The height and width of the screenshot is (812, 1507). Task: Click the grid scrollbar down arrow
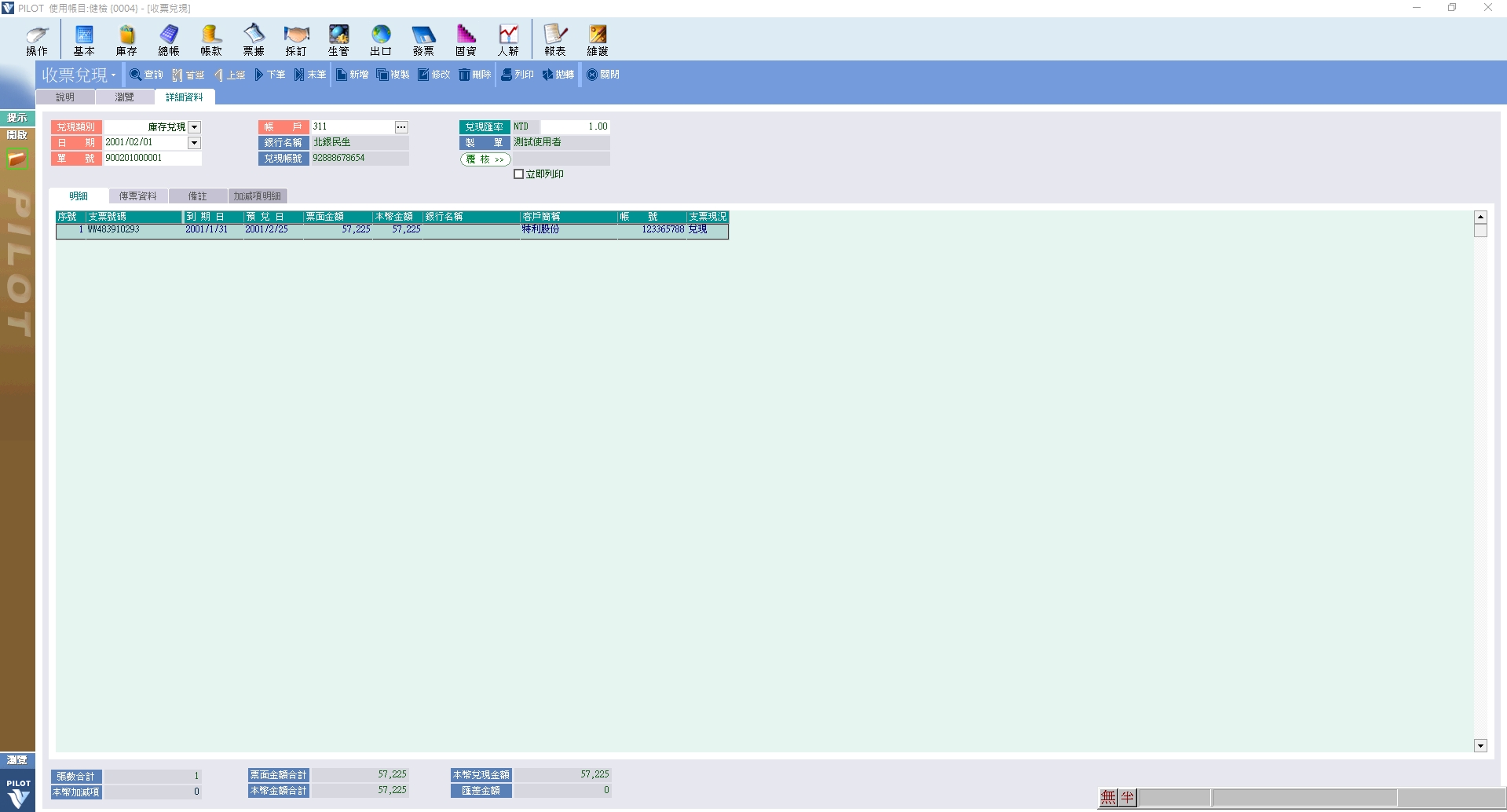click(x=1480, y=746)
